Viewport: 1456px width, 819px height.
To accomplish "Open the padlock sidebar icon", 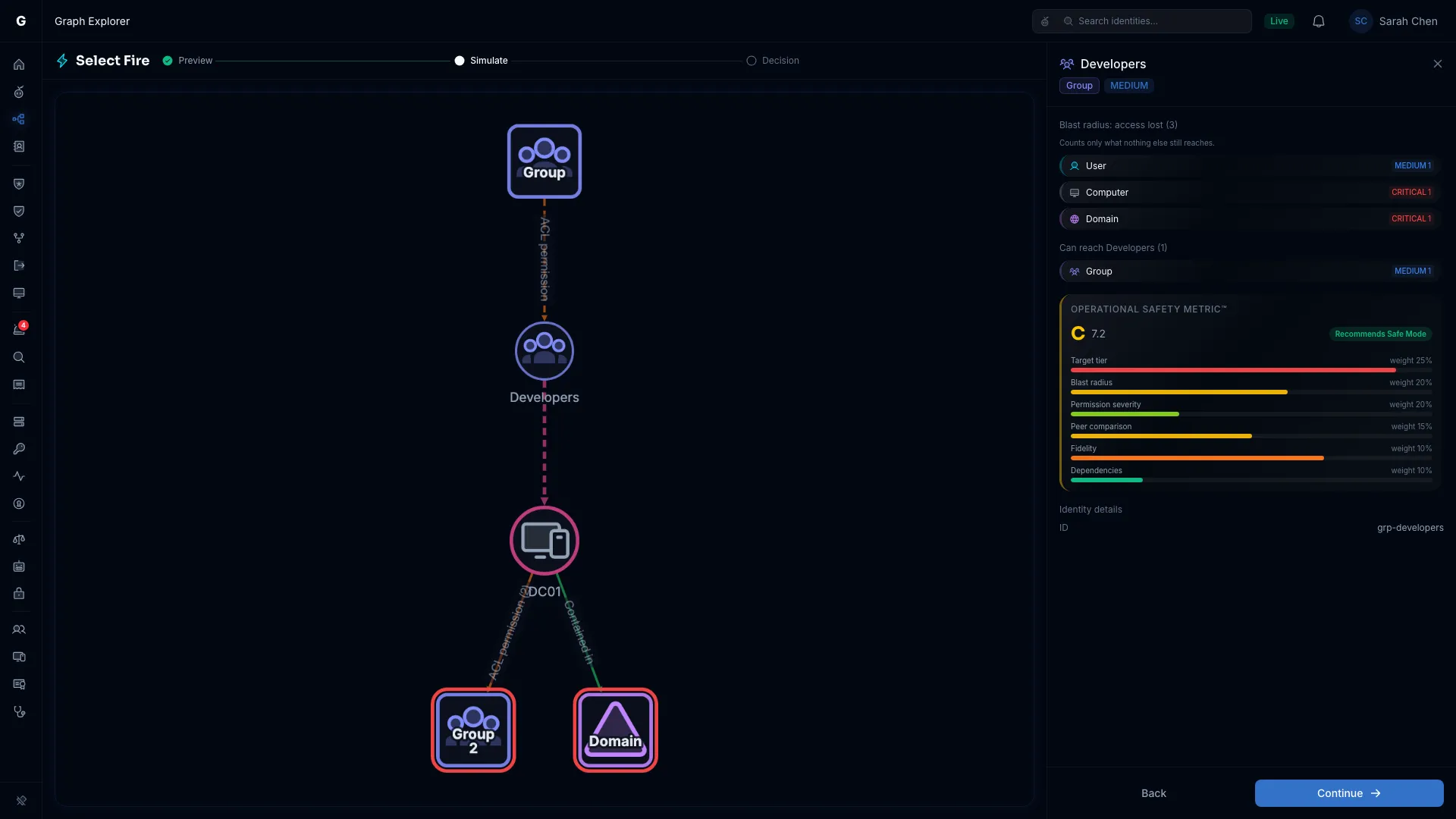I will (x=19, y=594).
